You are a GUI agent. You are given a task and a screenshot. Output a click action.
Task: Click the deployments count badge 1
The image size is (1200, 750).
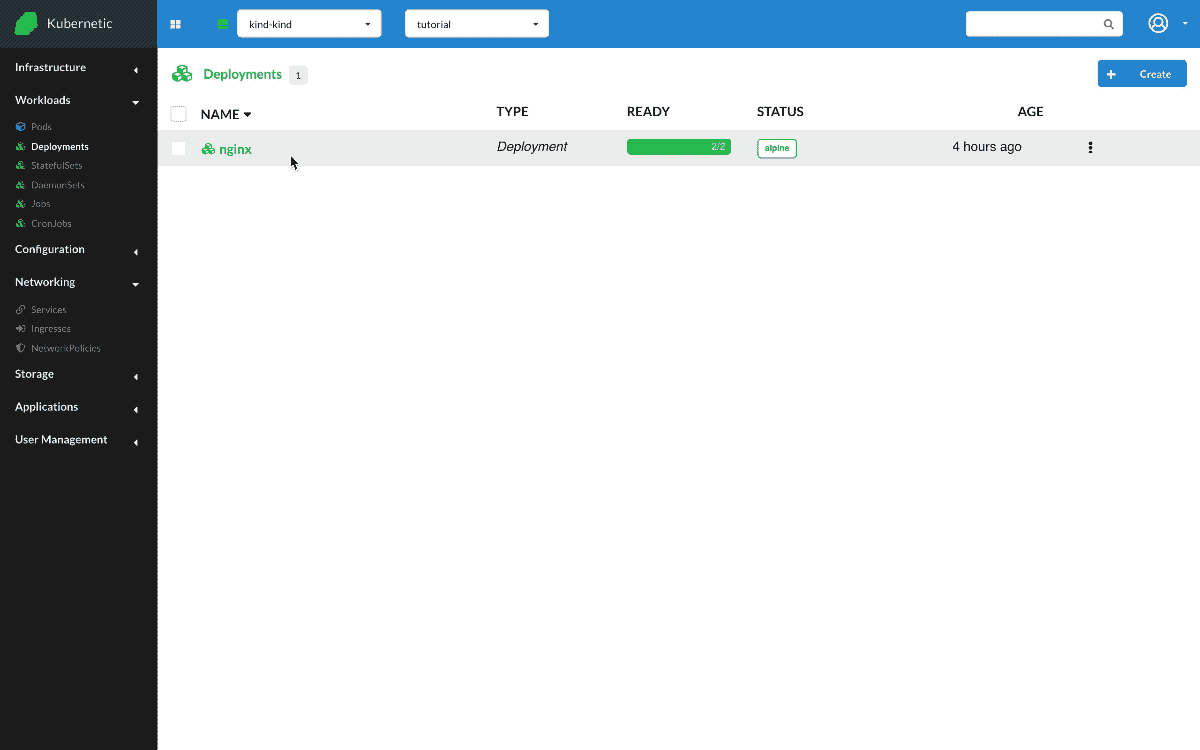click(298, 75)
